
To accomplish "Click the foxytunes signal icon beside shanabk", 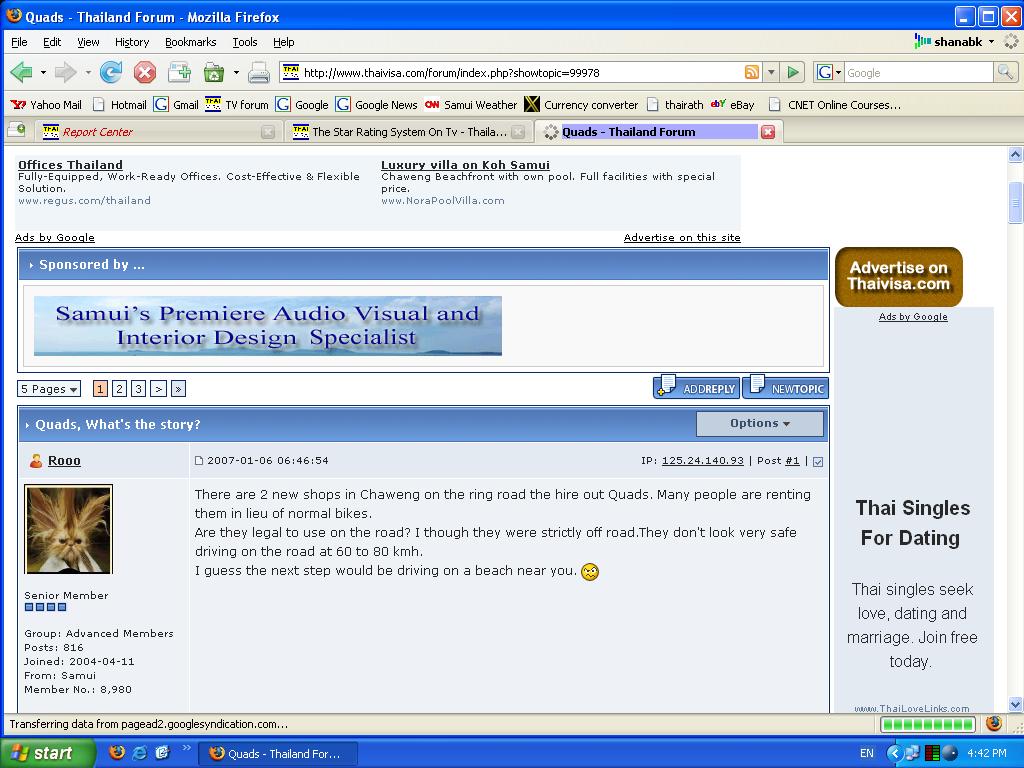I will (x=922, y=42).
